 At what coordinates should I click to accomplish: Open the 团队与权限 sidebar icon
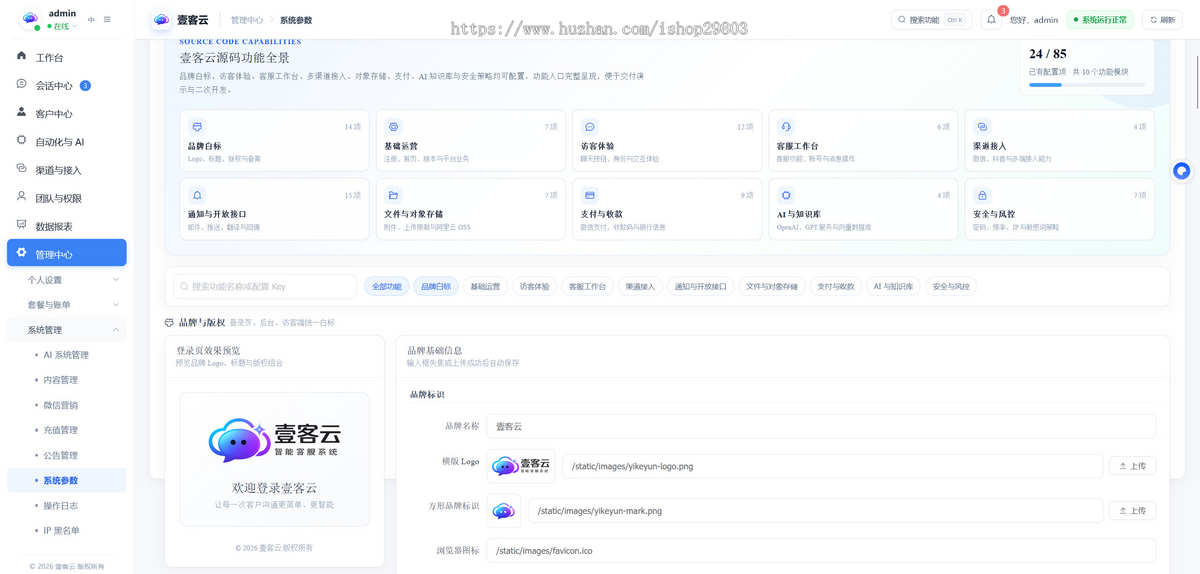pos(22,197)
